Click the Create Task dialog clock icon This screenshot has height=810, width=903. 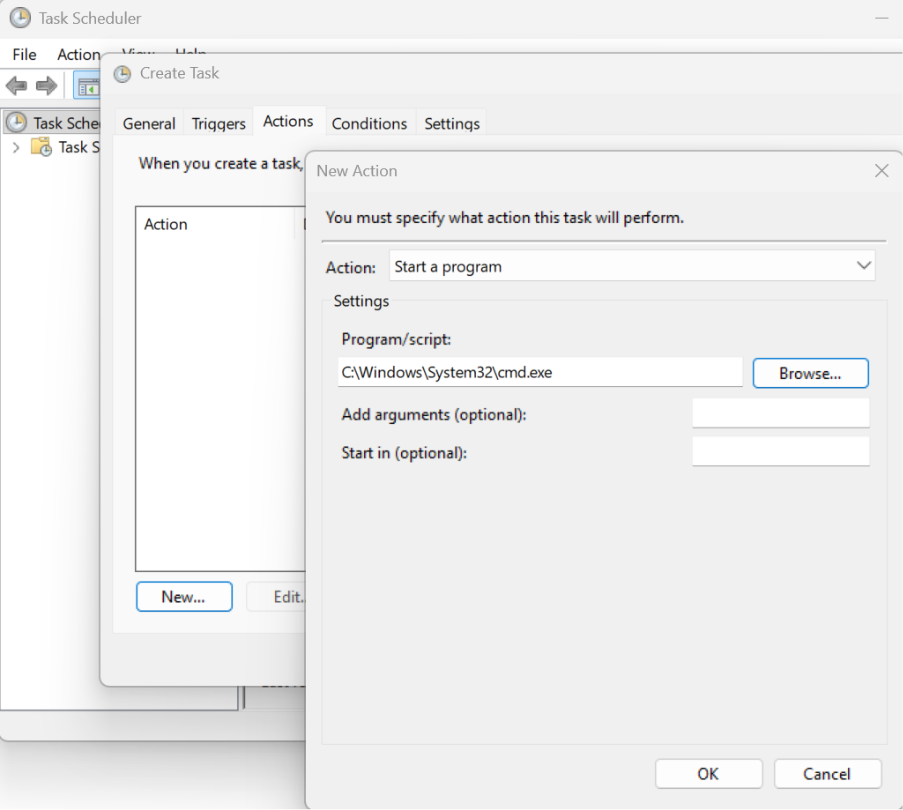point(122,73)
